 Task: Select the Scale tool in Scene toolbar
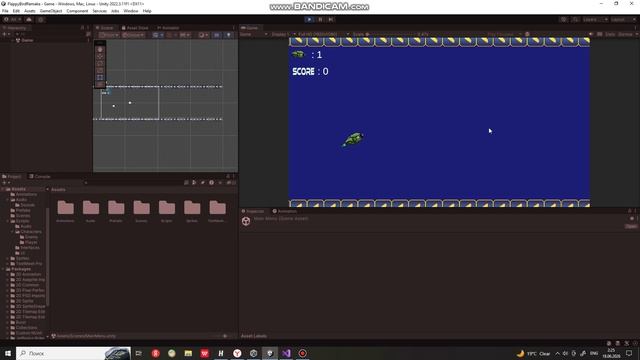pyautogui.click(x=100, y=70)
